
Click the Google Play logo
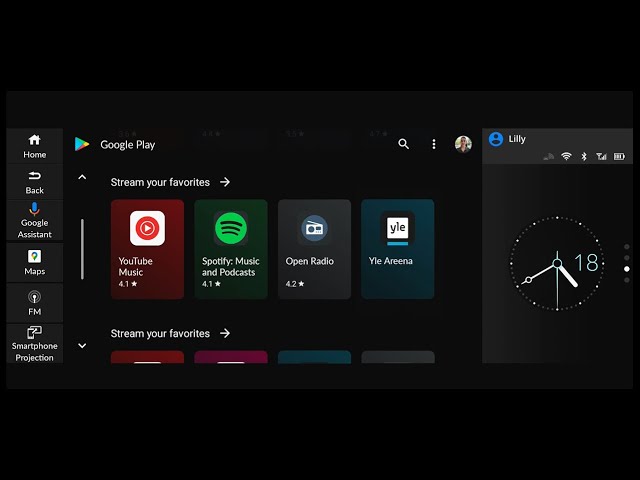(x=82, y=144)
